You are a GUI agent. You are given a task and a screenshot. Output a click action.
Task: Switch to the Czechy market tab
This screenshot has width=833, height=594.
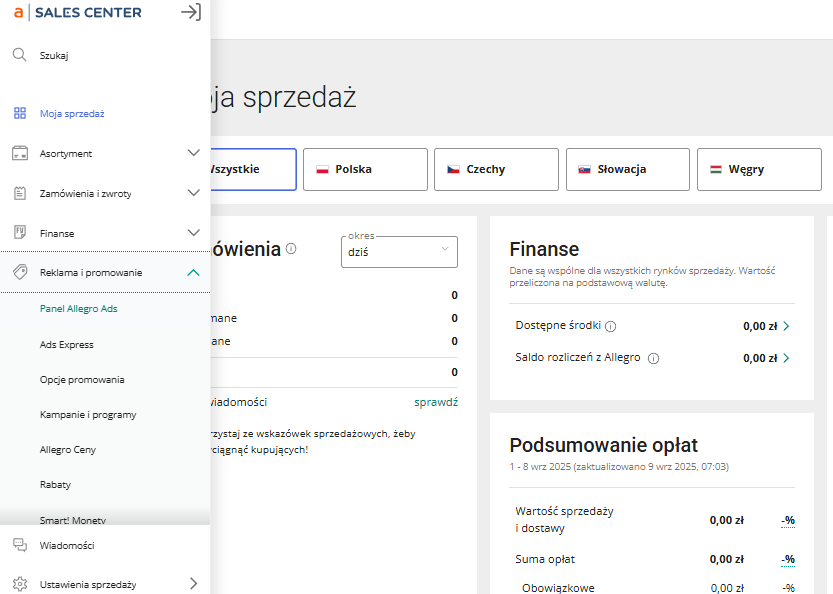tap(496, 169)
